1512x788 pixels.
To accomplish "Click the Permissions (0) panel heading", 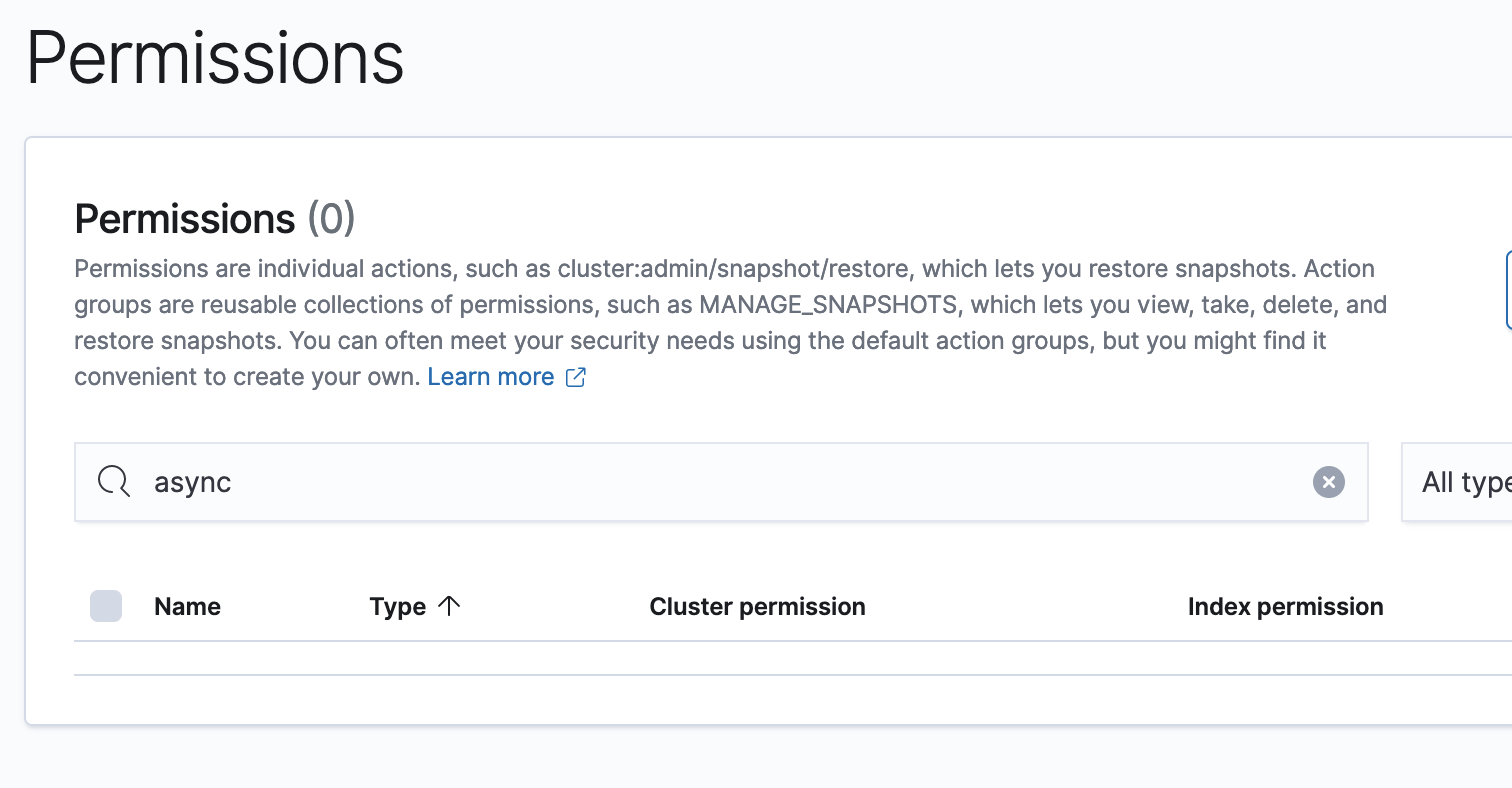I will [214, 219].
